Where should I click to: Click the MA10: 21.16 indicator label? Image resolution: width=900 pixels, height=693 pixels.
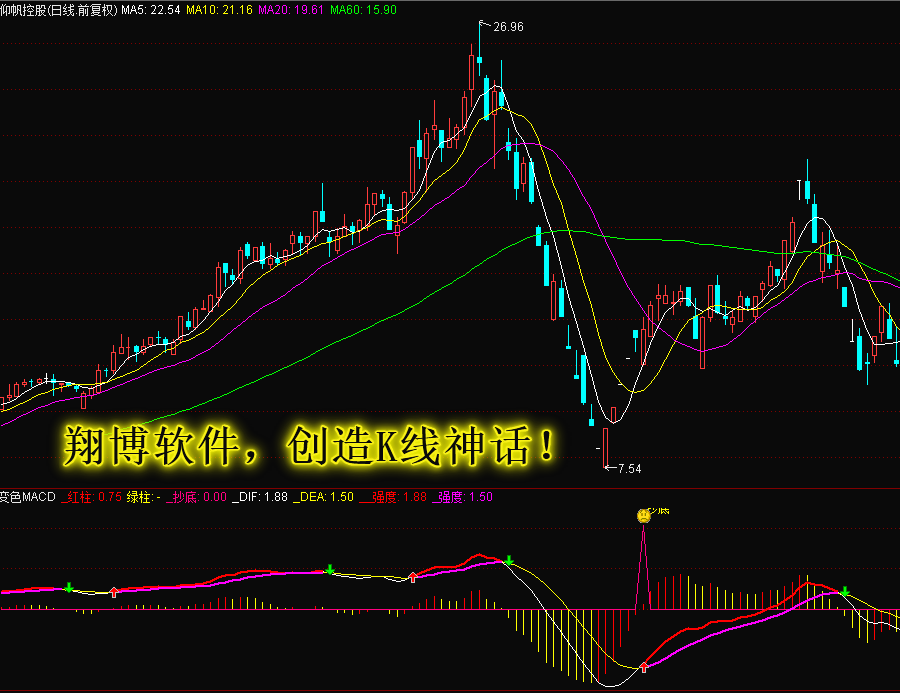point(219,10)
